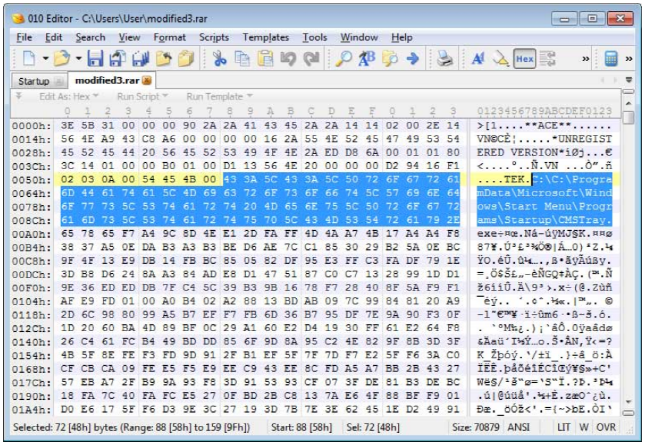Viewport: 645px width, 443px height.
Task: Open the tab list dropdown arrow
Action: click(x=629, y=79)
